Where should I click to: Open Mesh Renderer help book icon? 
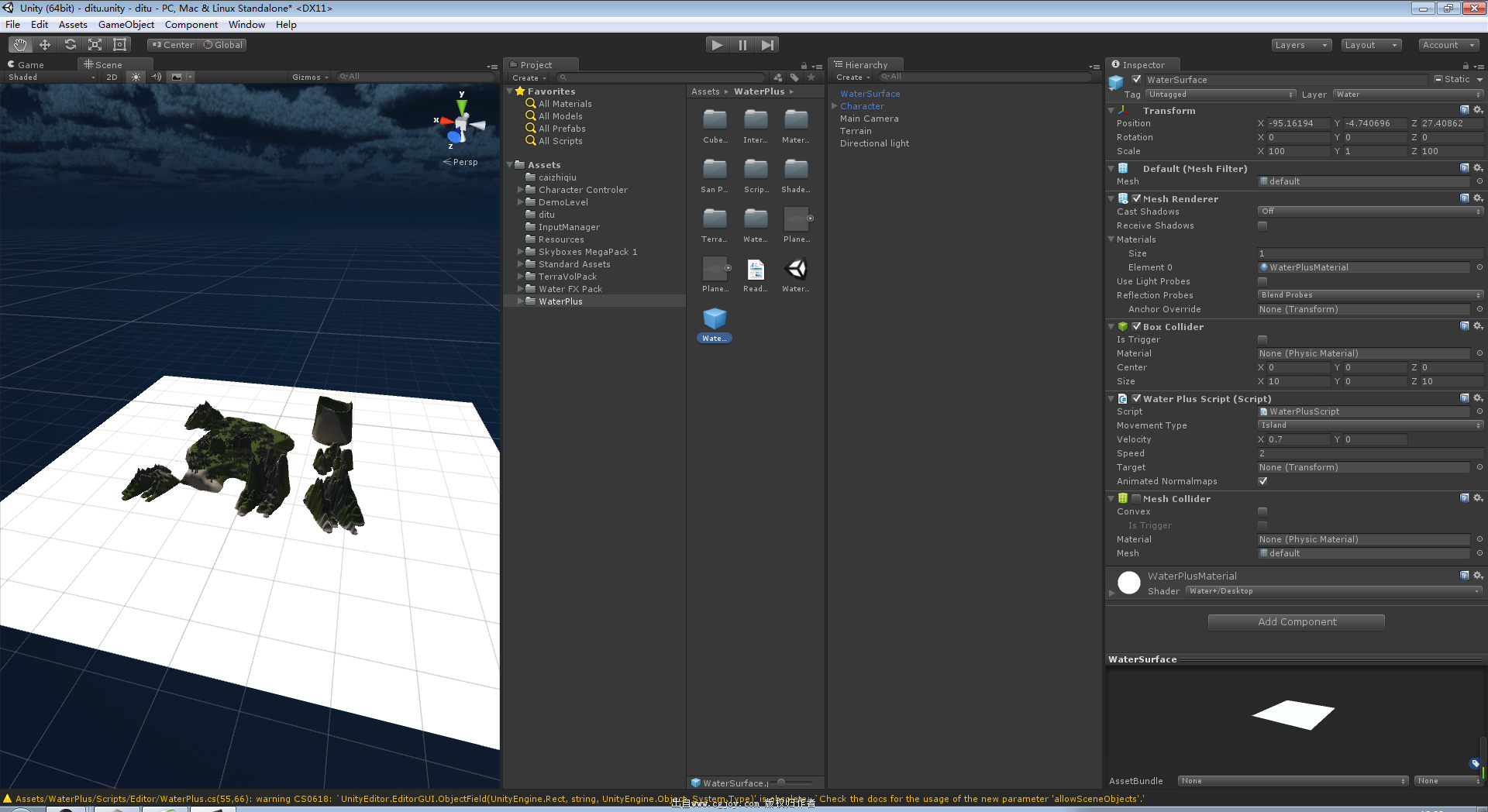click(x=1464, y=198)
